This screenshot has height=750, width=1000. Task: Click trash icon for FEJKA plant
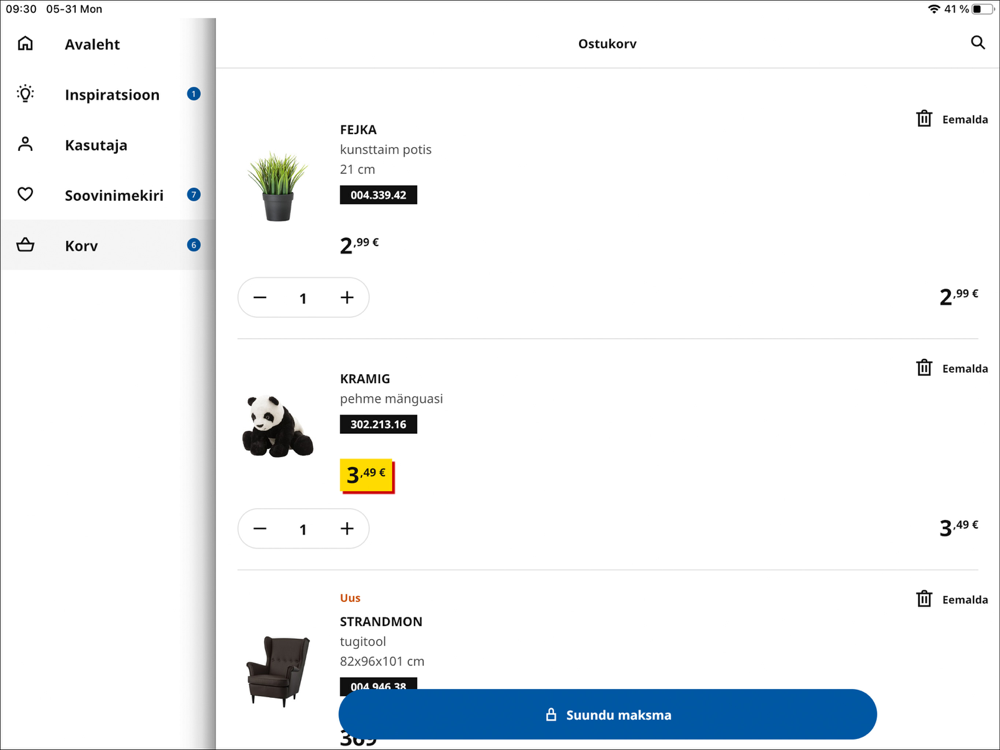[x=924, y=119]
